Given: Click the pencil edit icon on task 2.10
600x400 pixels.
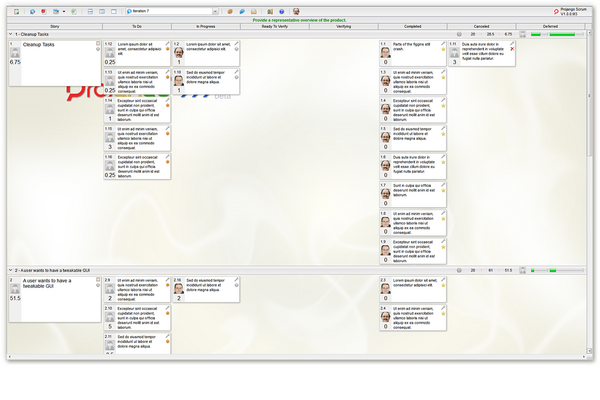Looking at the screenshot, I should 167,308.
